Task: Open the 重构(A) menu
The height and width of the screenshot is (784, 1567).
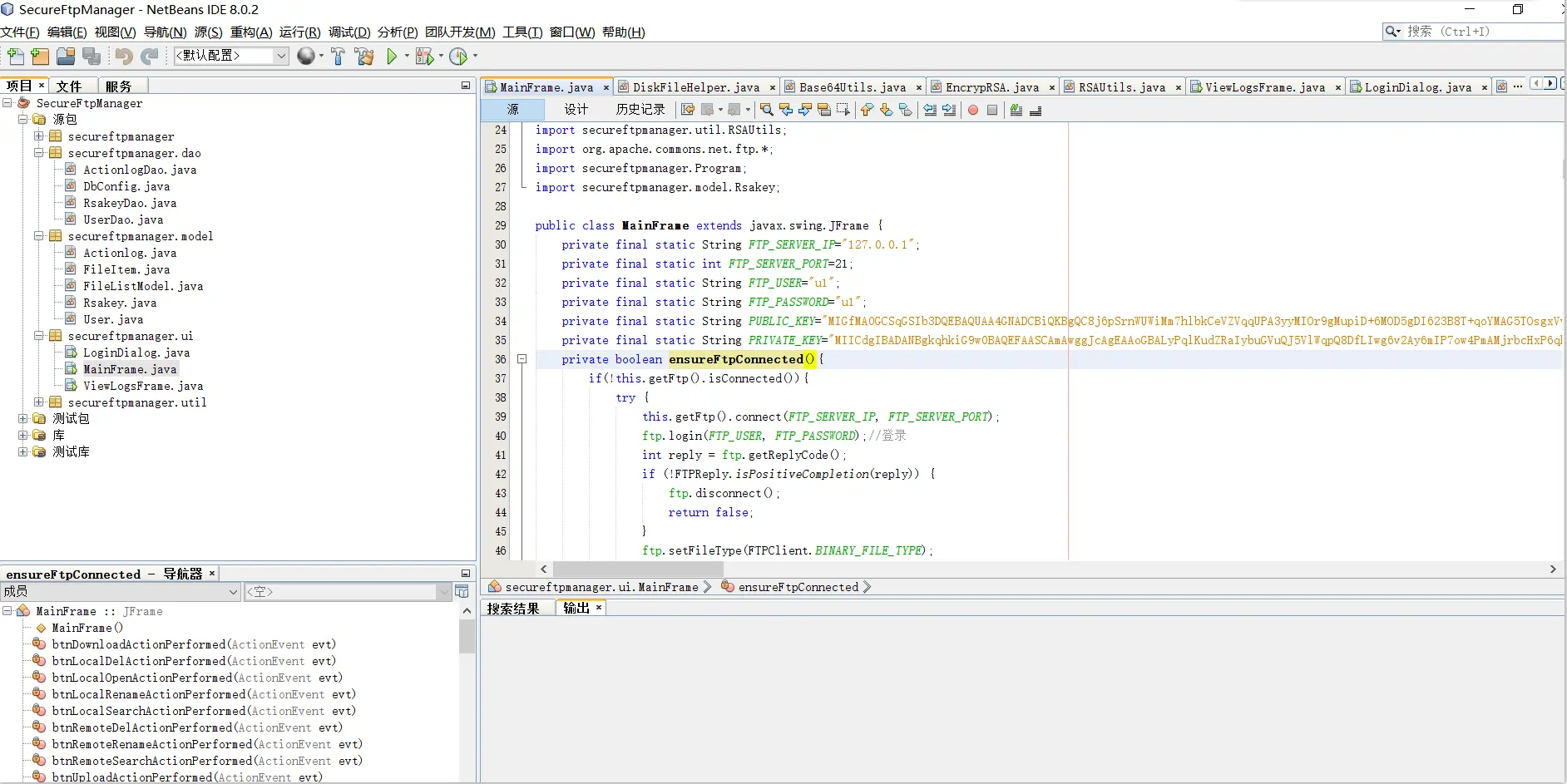Action: [x=250, y=32]
